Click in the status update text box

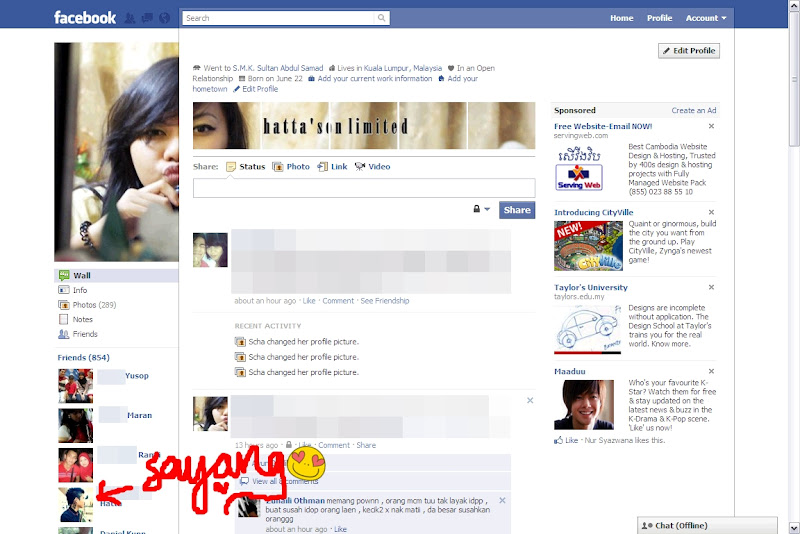click(x=364, y=188)
